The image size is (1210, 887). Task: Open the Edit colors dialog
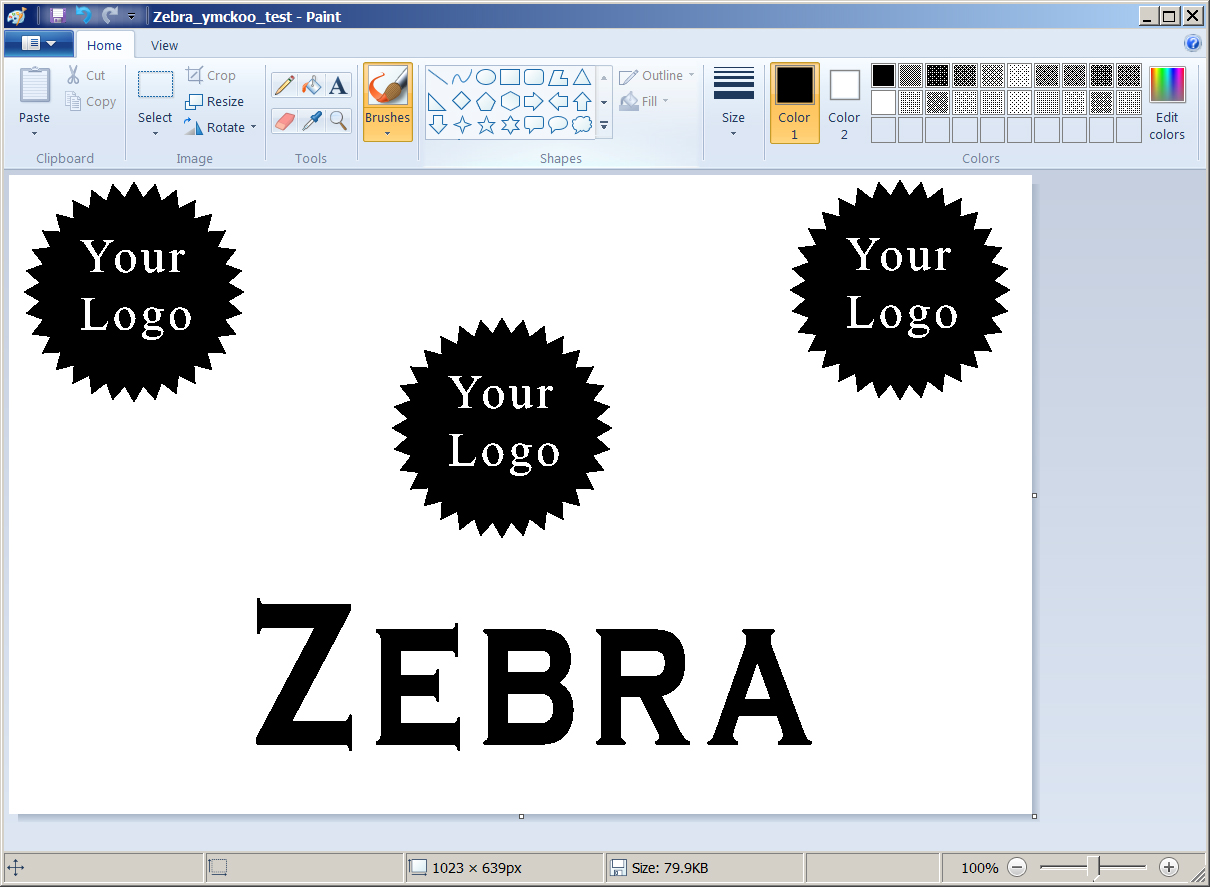click(x=1166, y=101)
